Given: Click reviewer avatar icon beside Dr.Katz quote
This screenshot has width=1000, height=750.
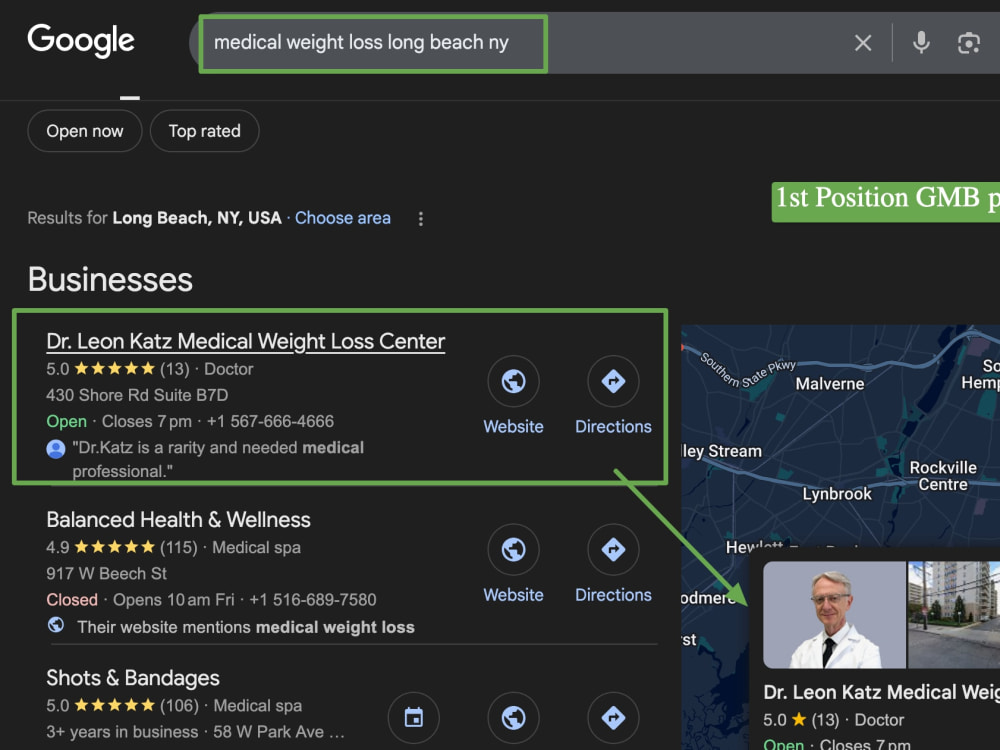Looking at the screenshot, I should point(56,449).
